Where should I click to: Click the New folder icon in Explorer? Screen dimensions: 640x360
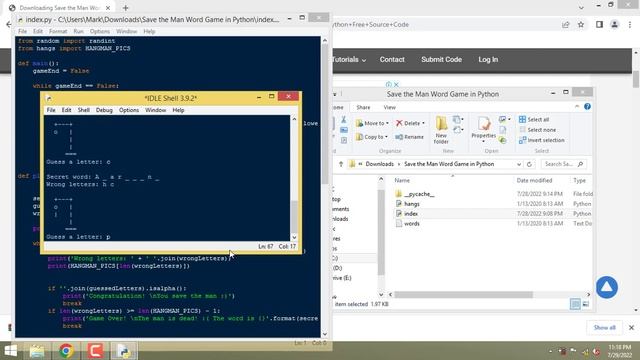point(441,124)
